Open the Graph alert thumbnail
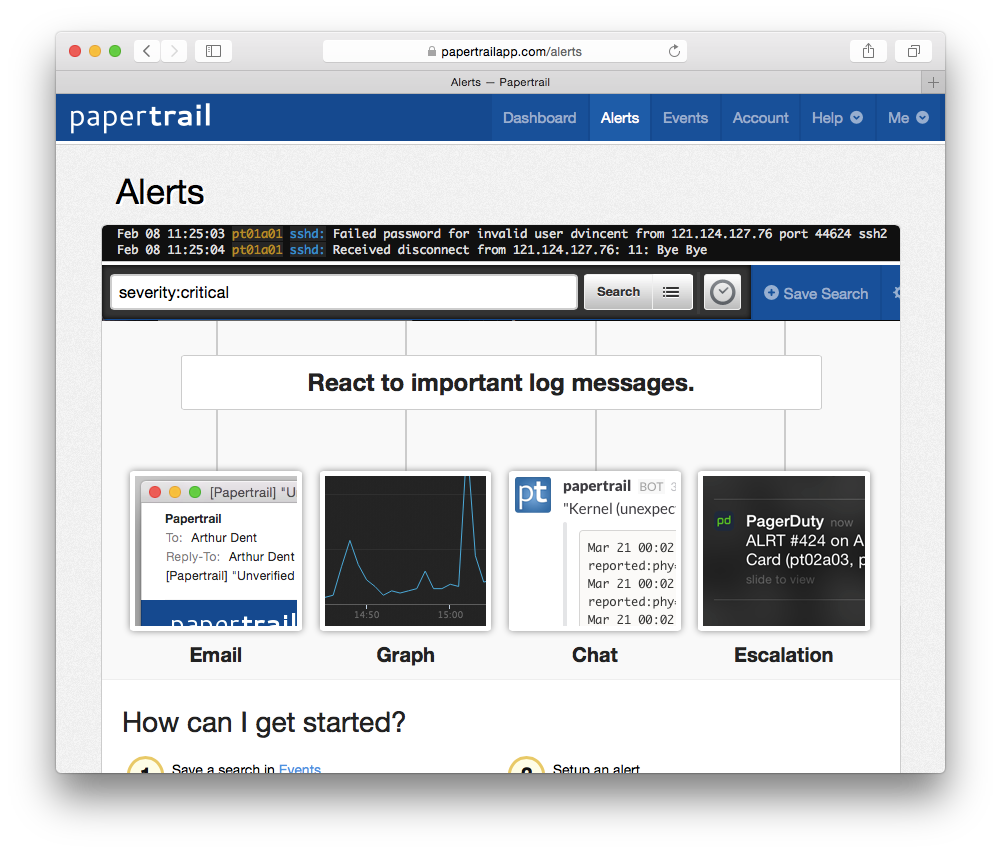The image size is (1001, 853). [405, 551]
